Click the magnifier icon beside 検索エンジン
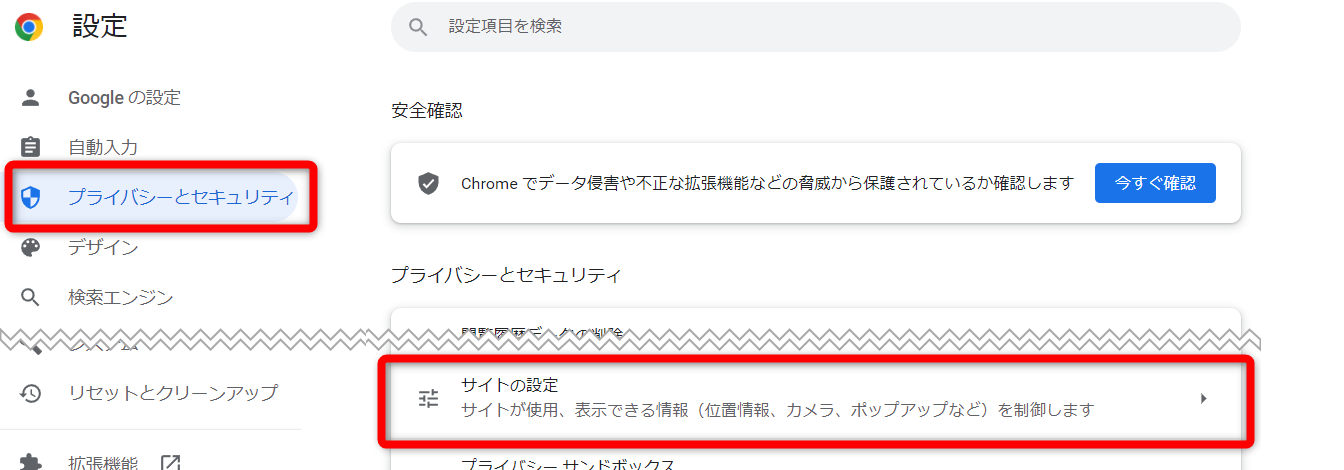The width and height of the screenshot is (1344, 470). coord(31,297)
